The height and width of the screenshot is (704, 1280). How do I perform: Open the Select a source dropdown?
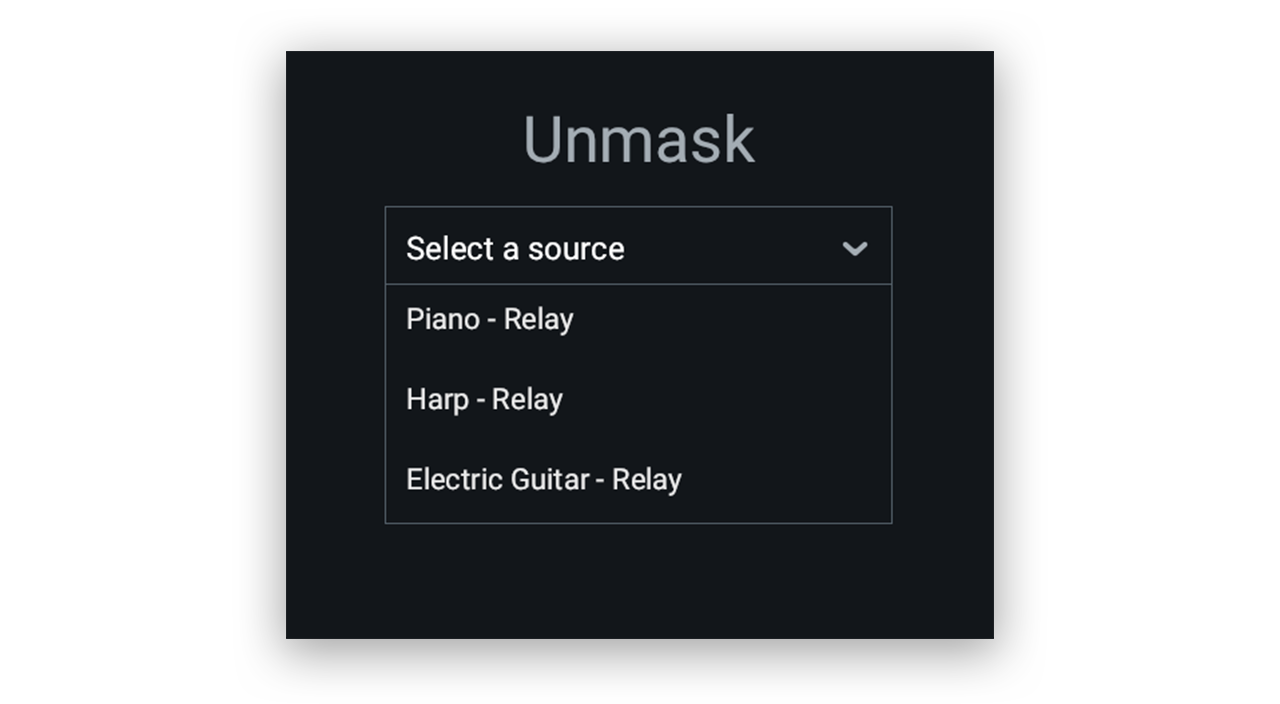[638, 247]
